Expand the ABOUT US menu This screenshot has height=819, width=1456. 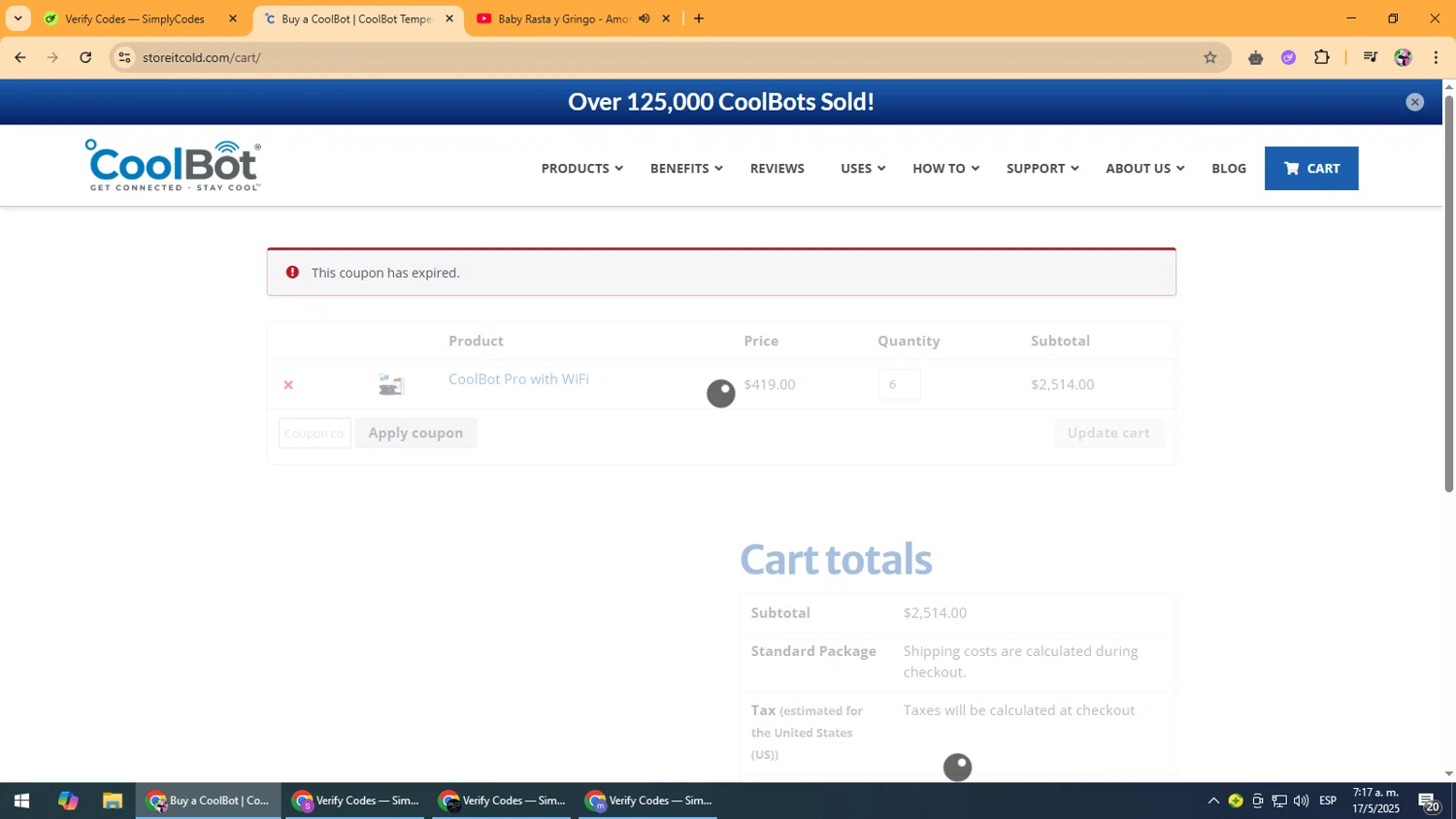1144,168
